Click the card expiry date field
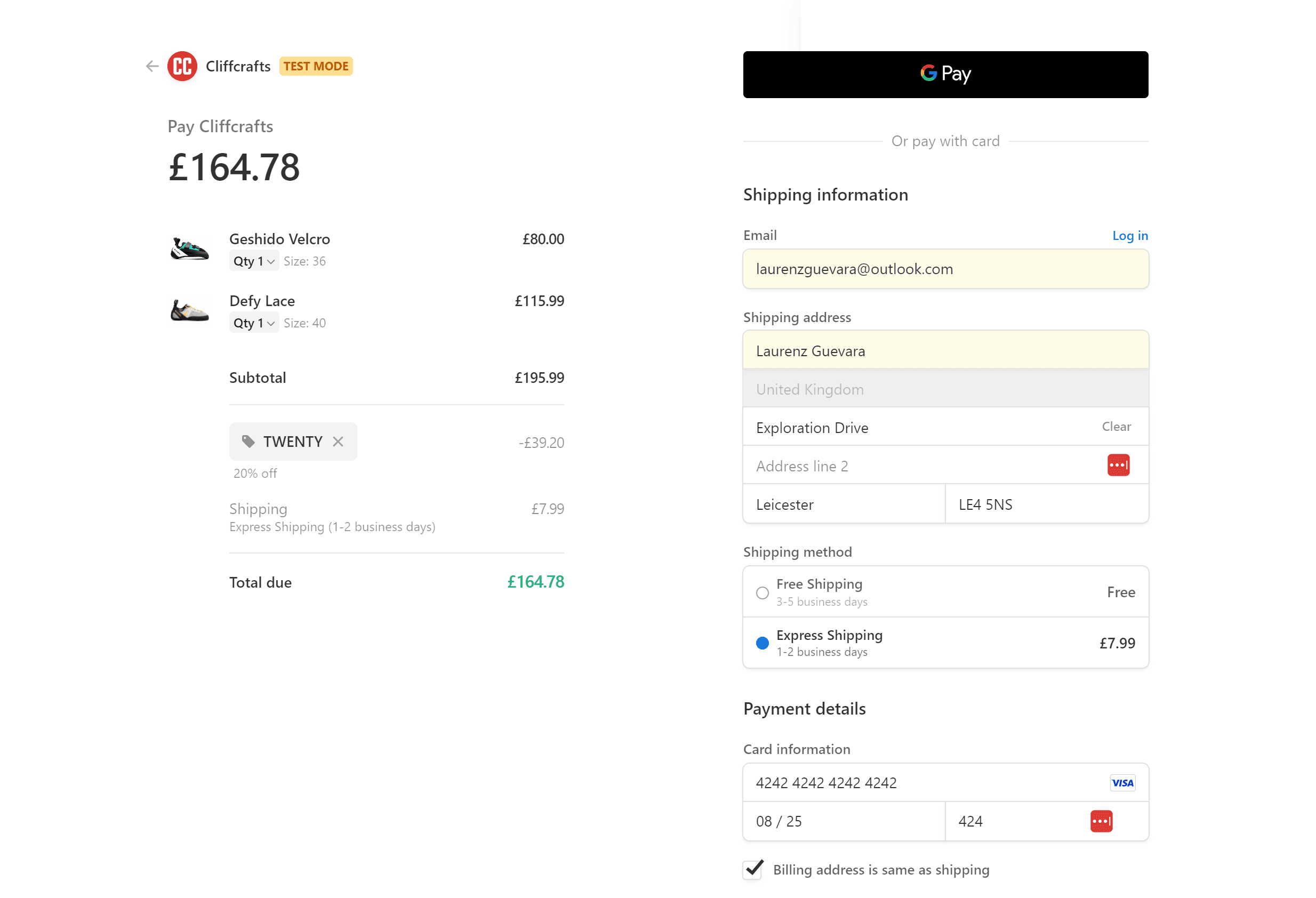1316x898 pixels. coord(843,821)
